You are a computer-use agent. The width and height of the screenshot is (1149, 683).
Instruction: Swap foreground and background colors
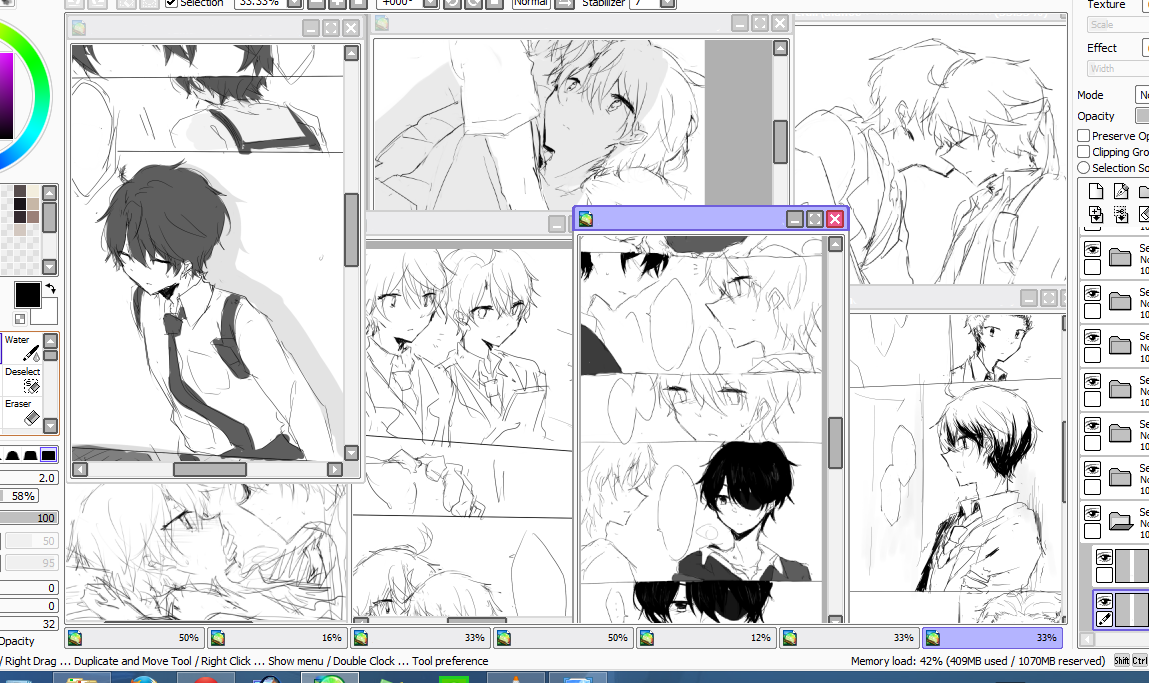(51, 289)
